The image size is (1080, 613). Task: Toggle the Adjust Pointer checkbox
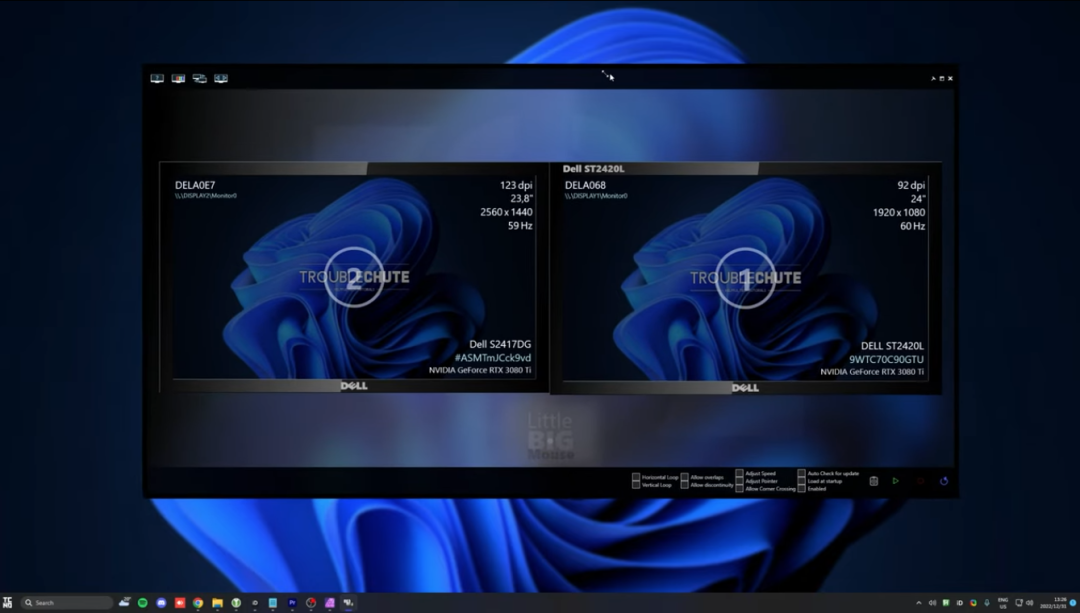click(739, 481)
